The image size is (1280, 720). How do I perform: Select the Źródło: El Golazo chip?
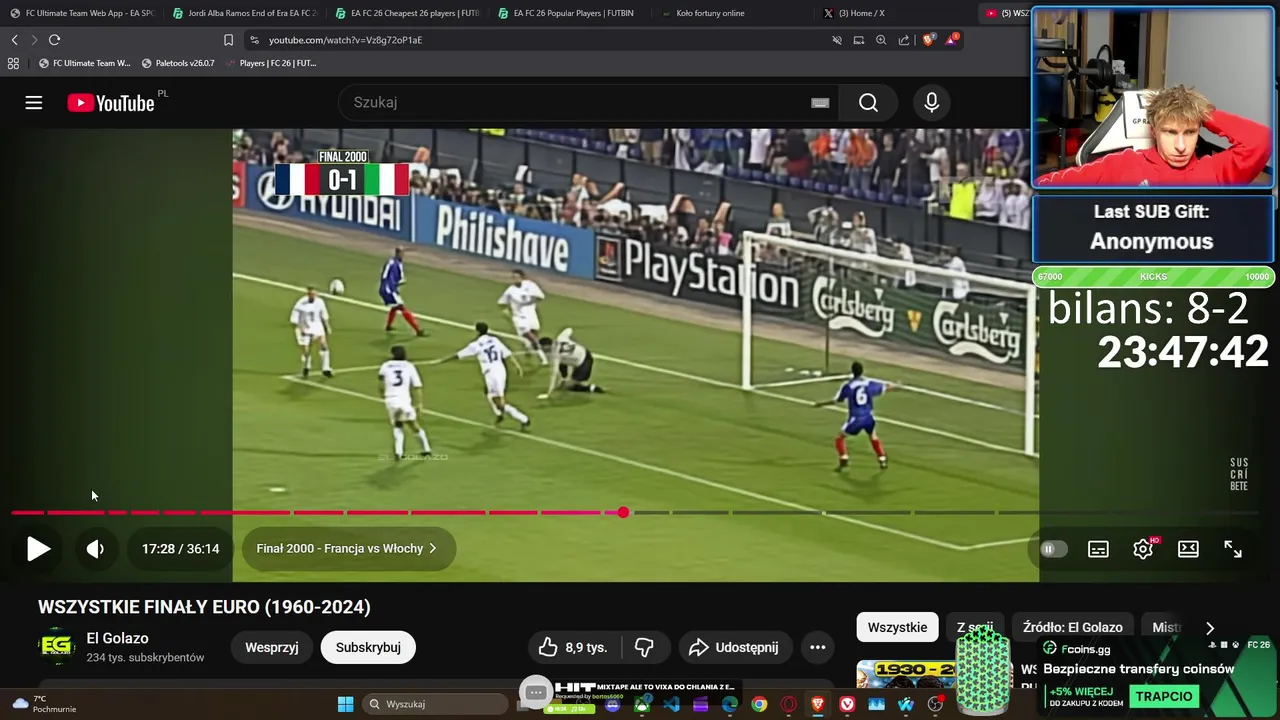pyautogui.click(x=1072, y=627)
